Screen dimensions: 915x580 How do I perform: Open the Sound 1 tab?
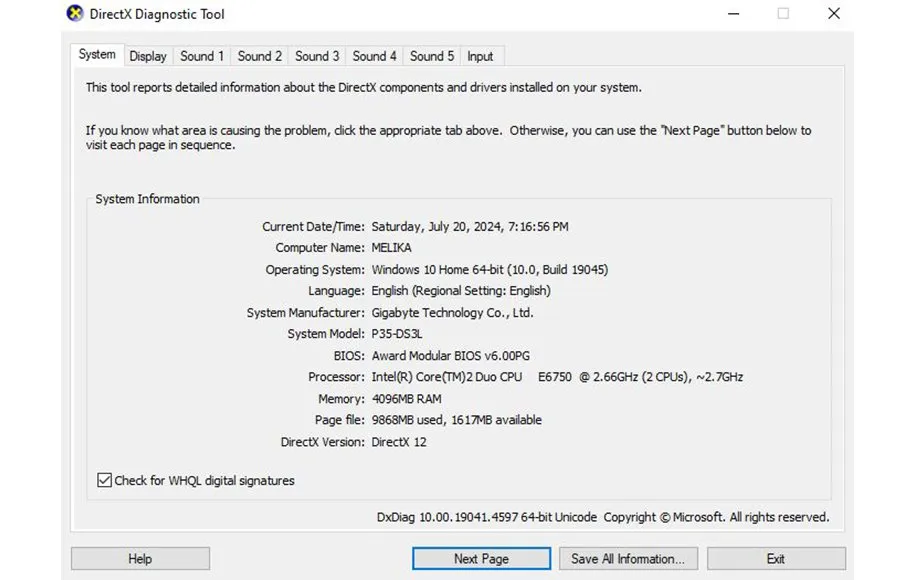[202, 56]
